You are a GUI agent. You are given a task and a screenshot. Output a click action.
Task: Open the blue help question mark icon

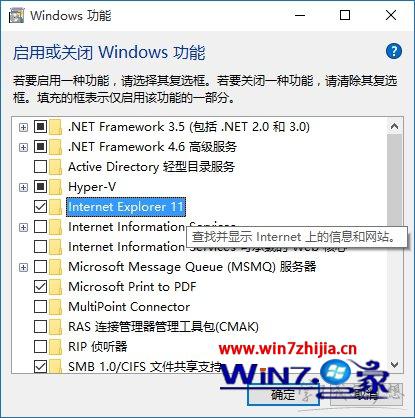[x=394, y=51]
